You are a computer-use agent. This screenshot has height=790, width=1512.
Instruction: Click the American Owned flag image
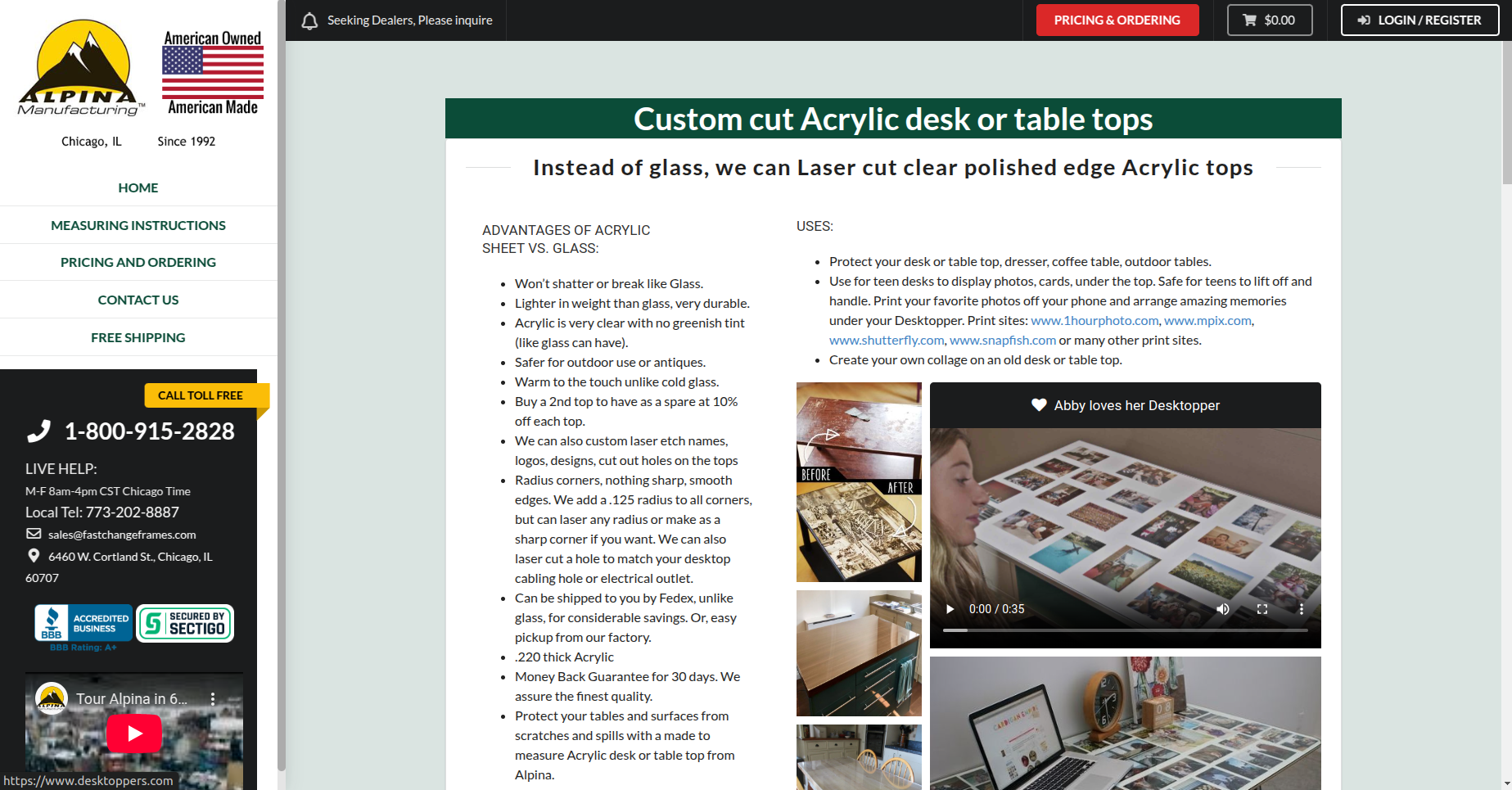[x=213, y=73]
